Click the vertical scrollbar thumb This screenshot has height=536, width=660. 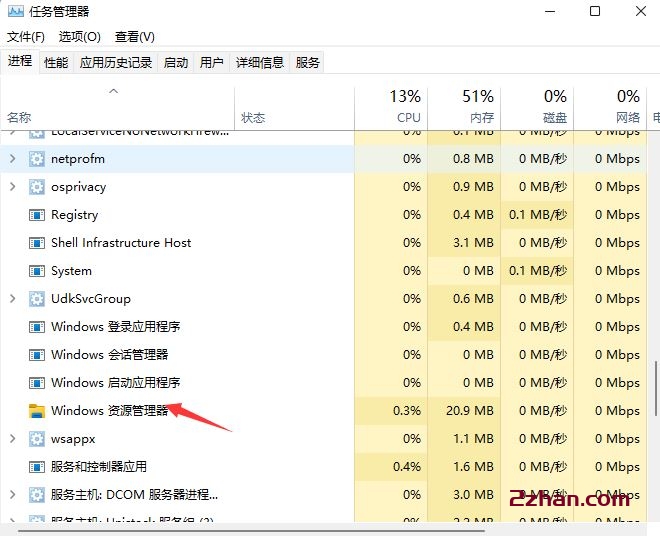tap(655, 388)
